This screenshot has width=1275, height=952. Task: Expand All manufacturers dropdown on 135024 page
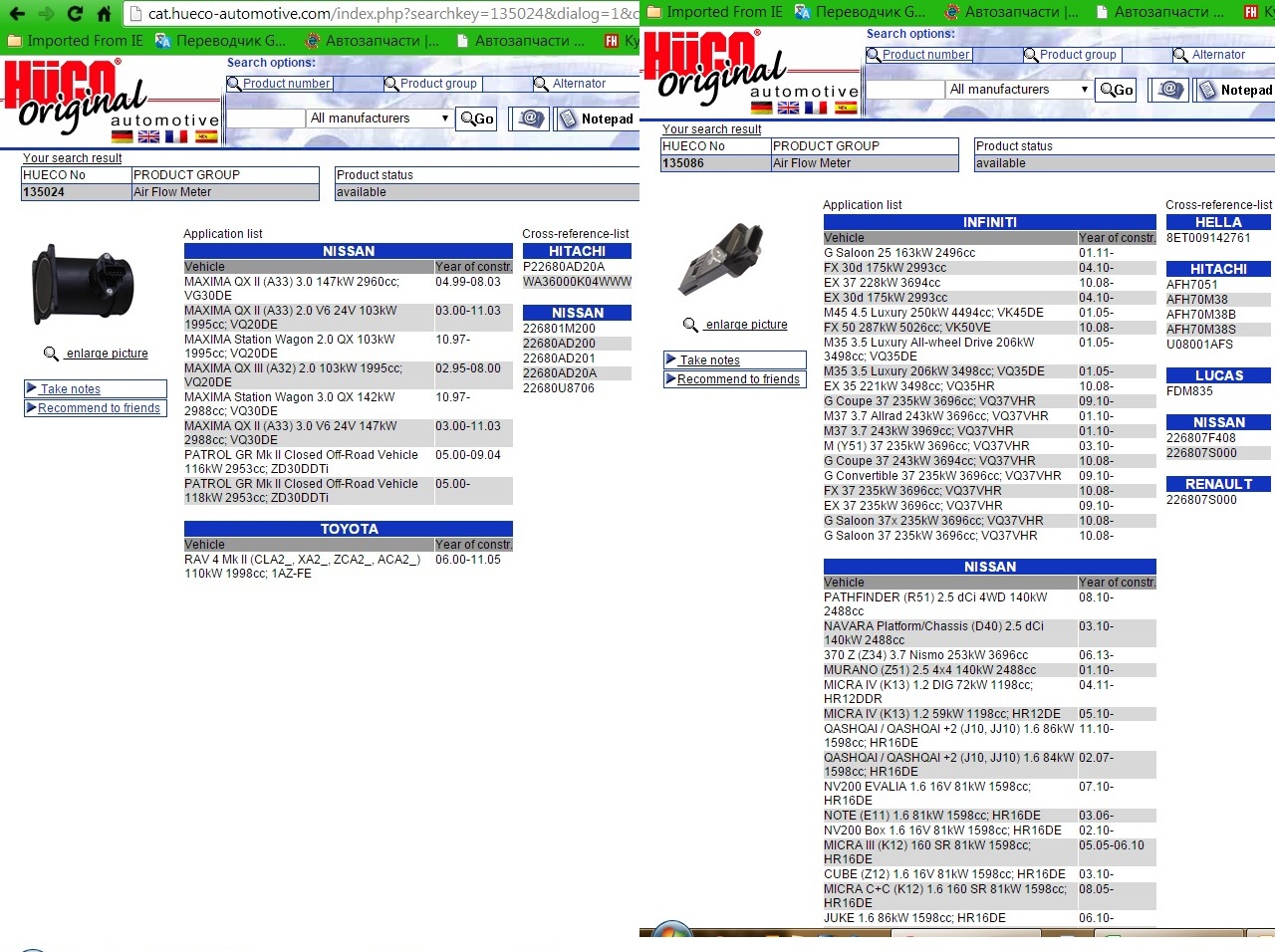point(380,119)
